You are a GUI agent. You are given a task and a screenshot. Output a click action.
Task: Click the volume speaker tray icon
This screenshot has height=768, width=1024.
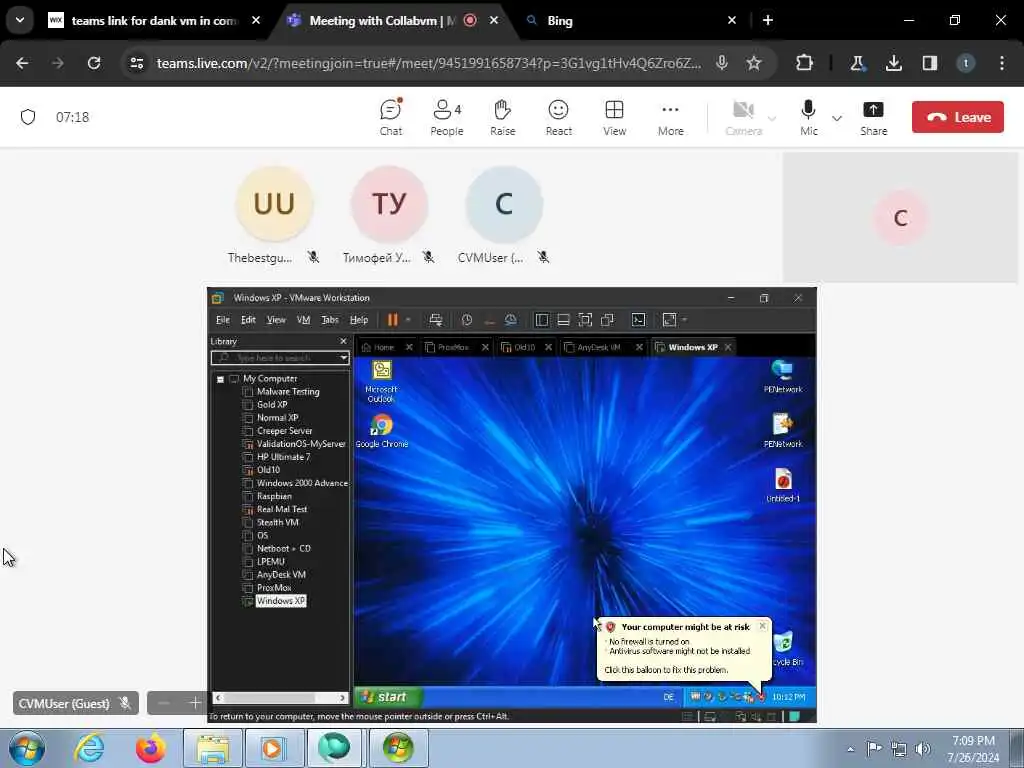tap(922, 748)
